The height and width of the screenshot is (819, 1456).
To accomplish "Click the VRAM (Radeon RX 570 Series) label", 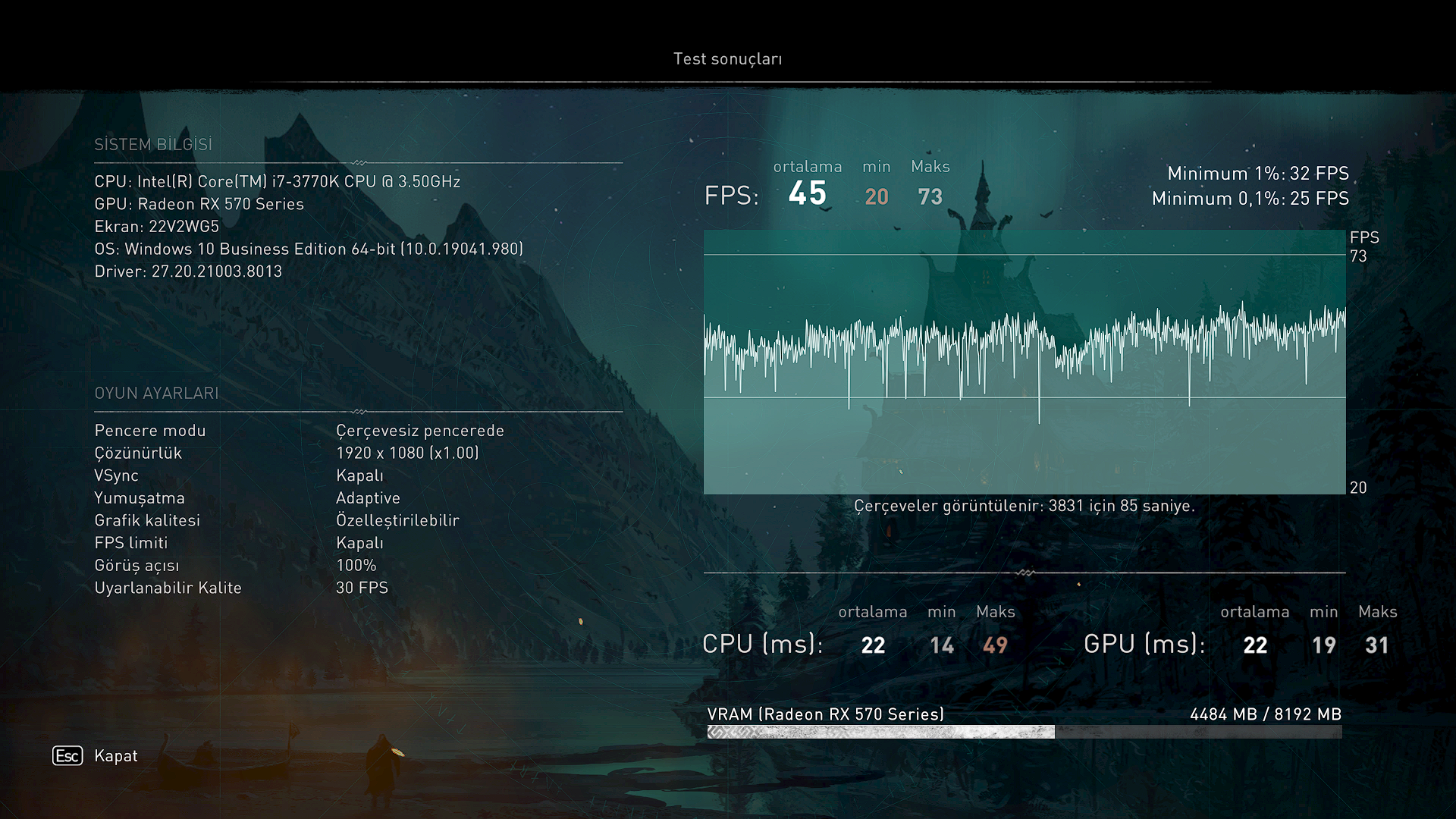I will 826,714.
